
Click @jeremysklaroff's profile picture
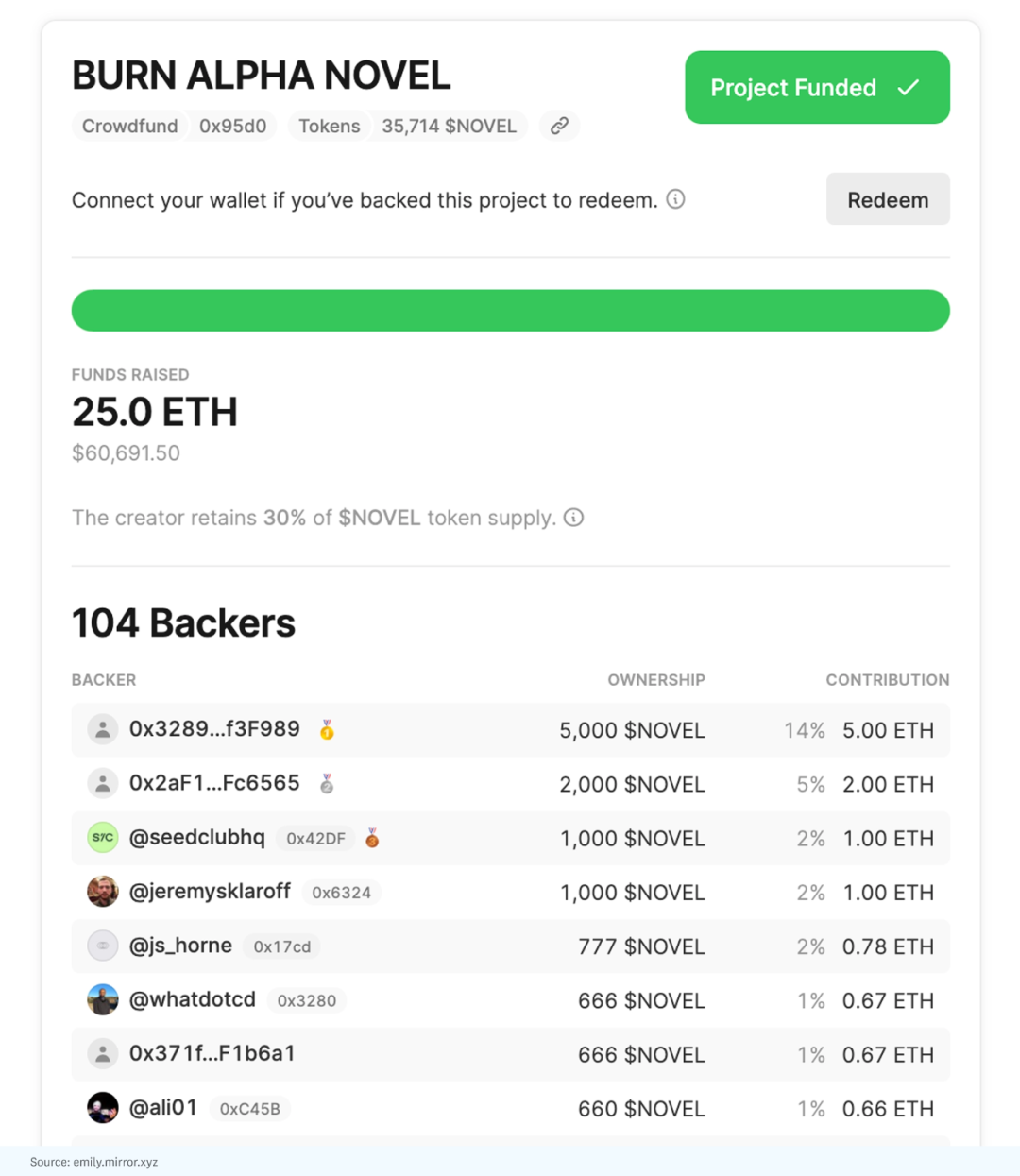point(102,892)
